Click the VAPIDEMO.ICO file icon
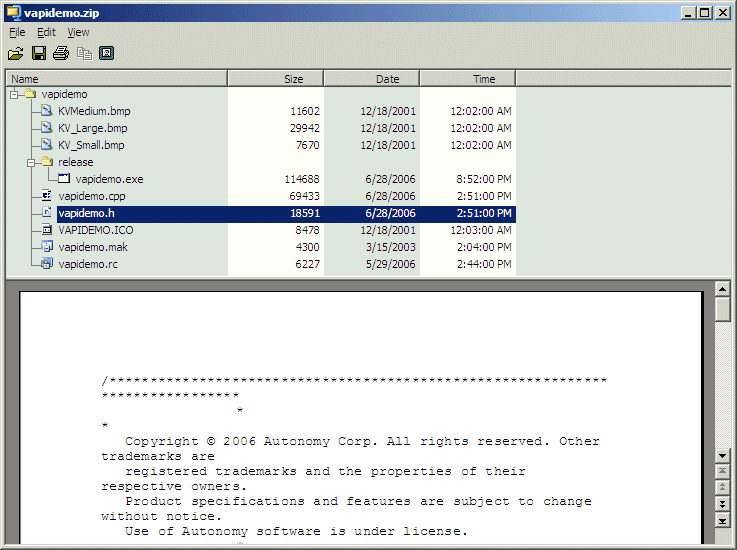This screenshot has width=737, height=550. point(47,230)
